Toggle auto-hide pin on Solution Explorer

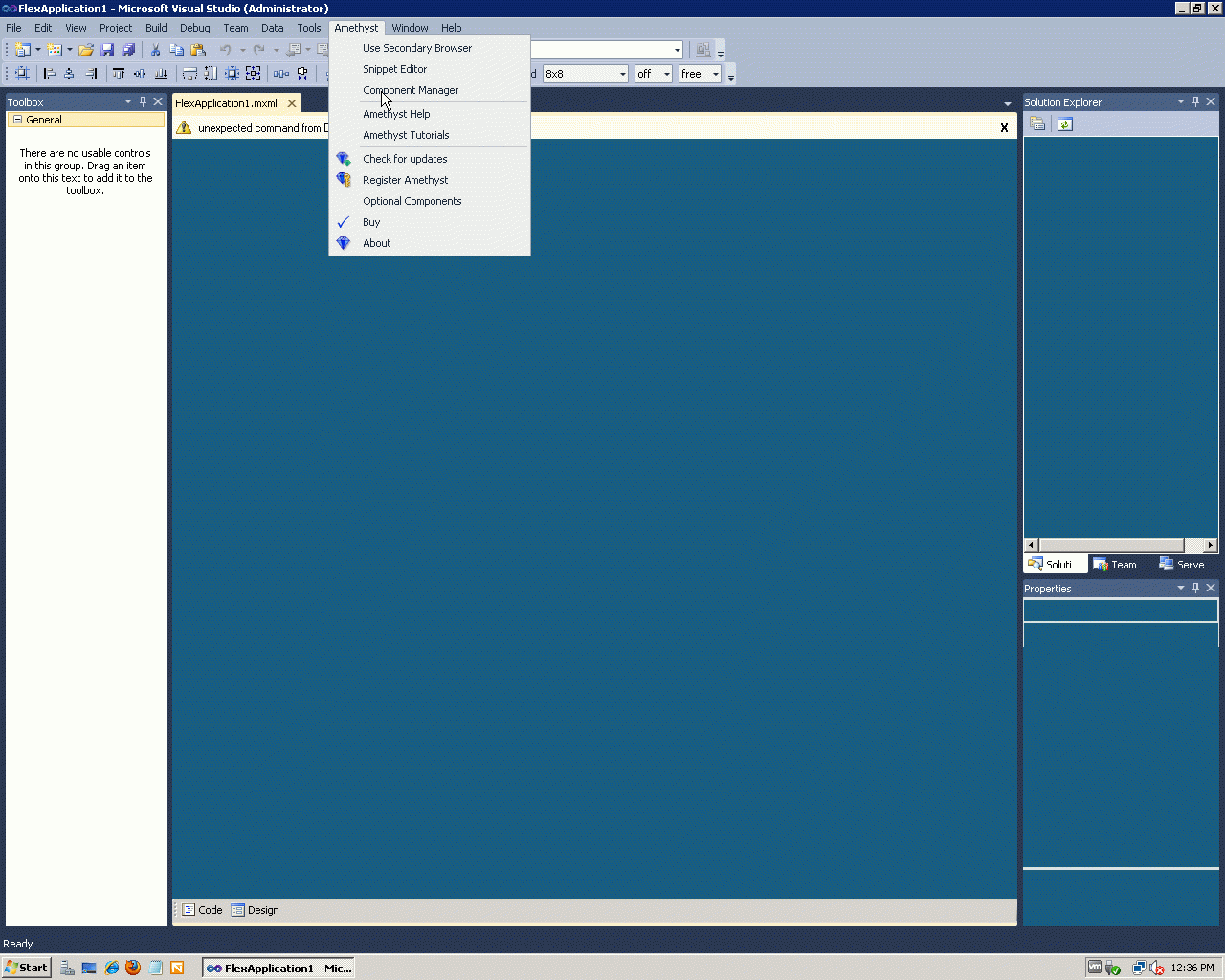click(x=1195, y=101)
